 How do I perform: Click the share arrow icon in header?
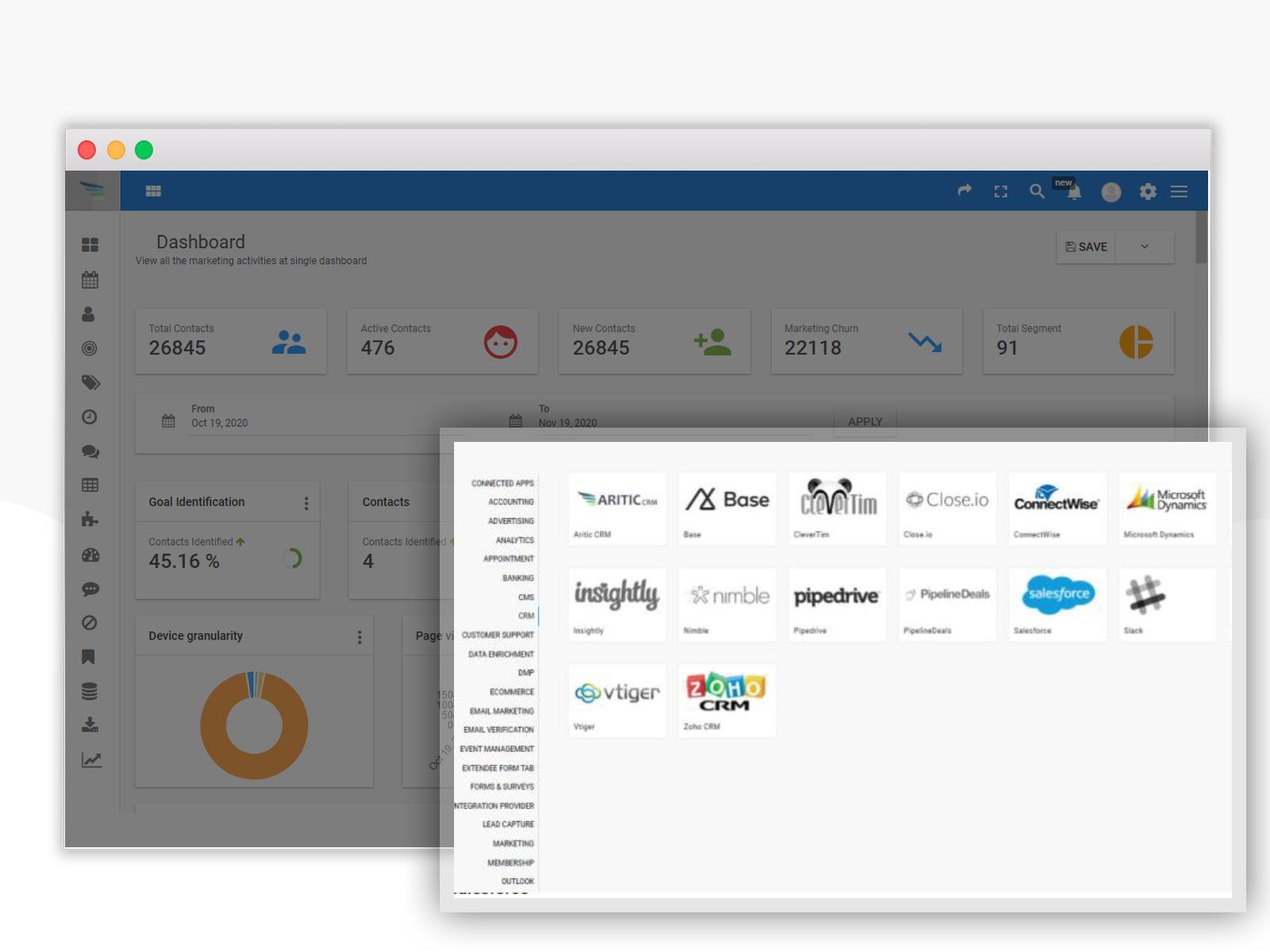point(964,190)
